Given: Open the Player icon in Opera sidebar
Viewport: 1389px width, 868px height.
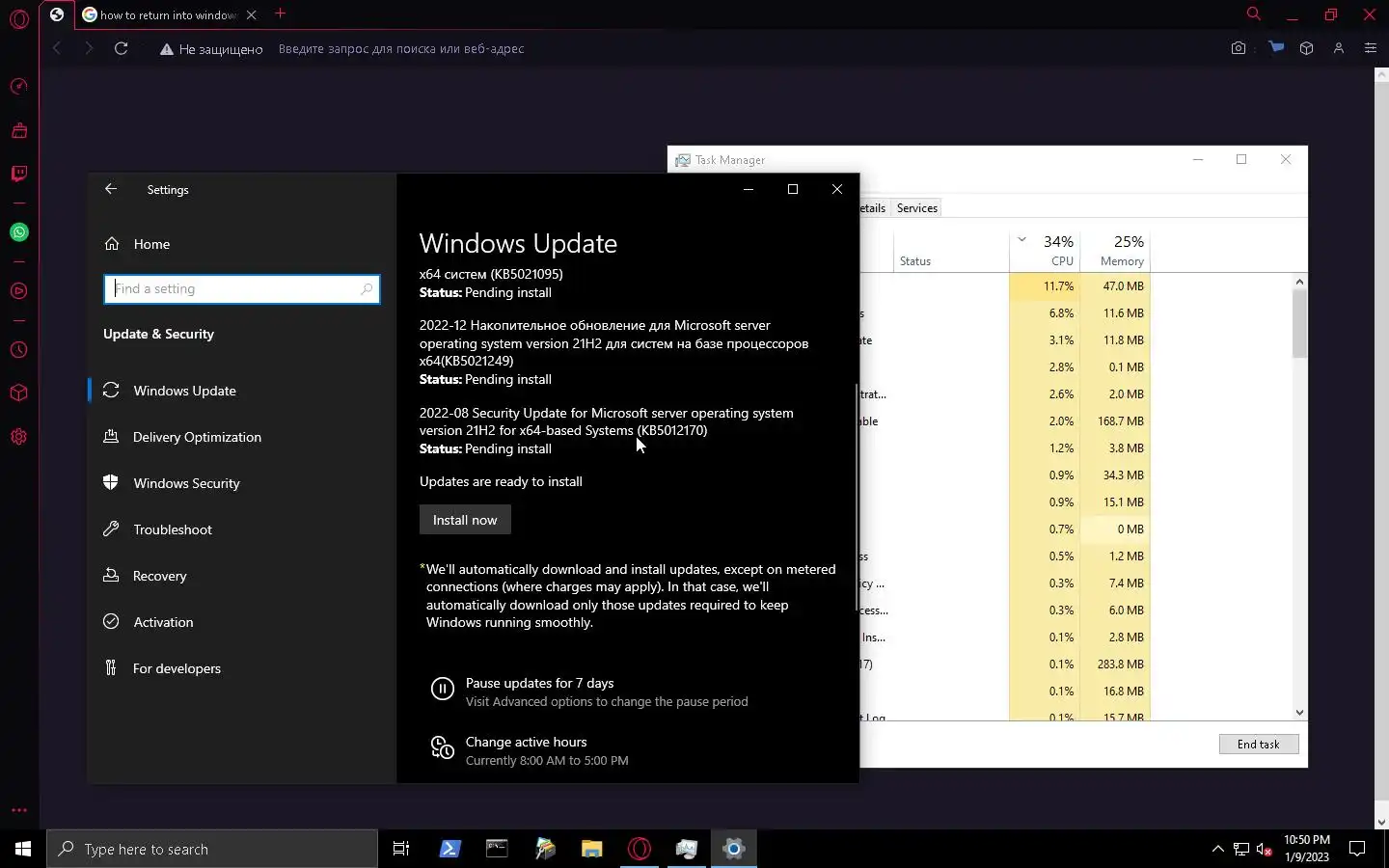Looking at the screenshot, I should click(x=18, y=291).
